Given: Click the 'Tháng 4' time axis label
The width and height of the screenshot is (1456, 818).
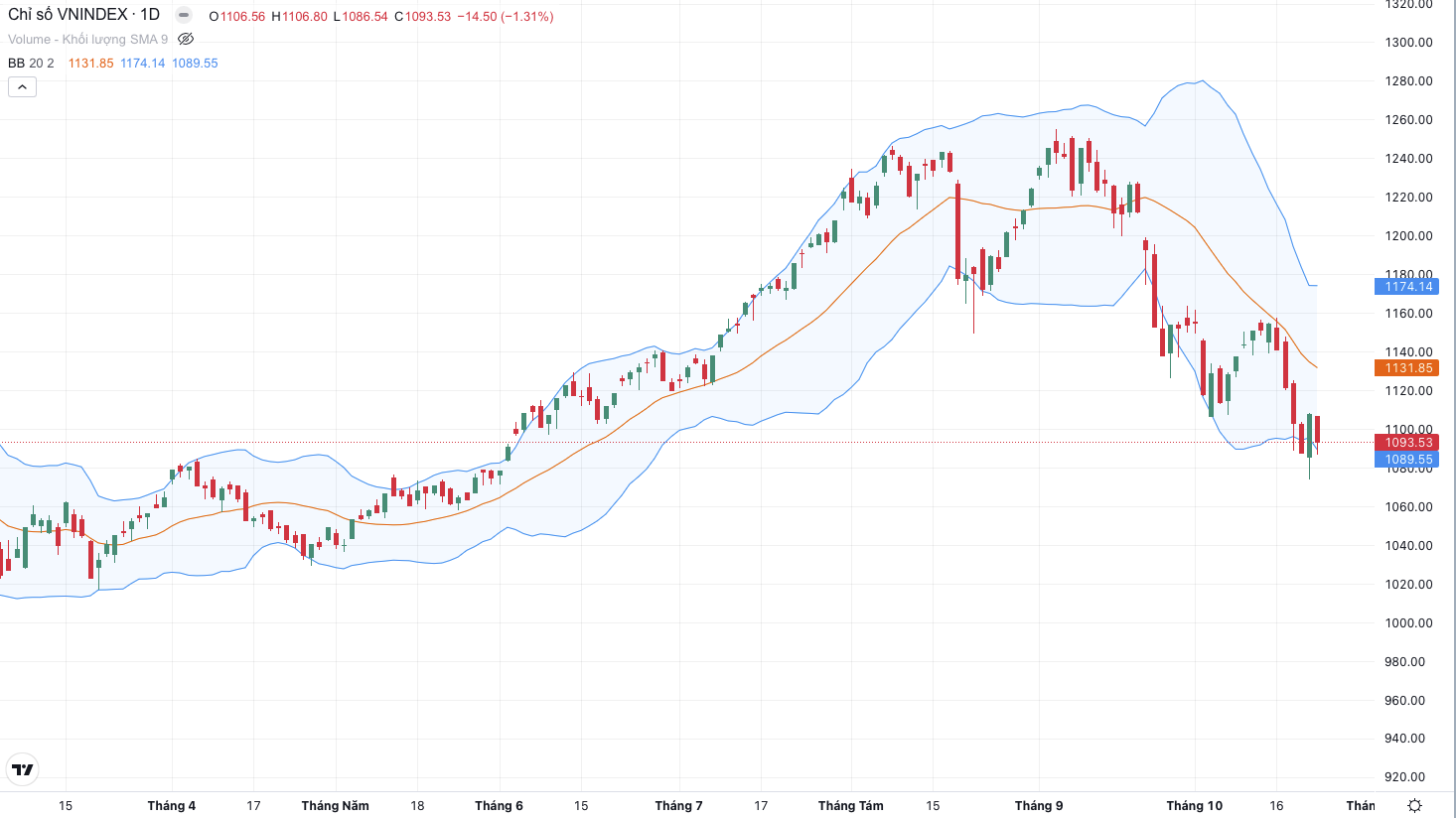Looking at the screenshot, I should (172, 805).
